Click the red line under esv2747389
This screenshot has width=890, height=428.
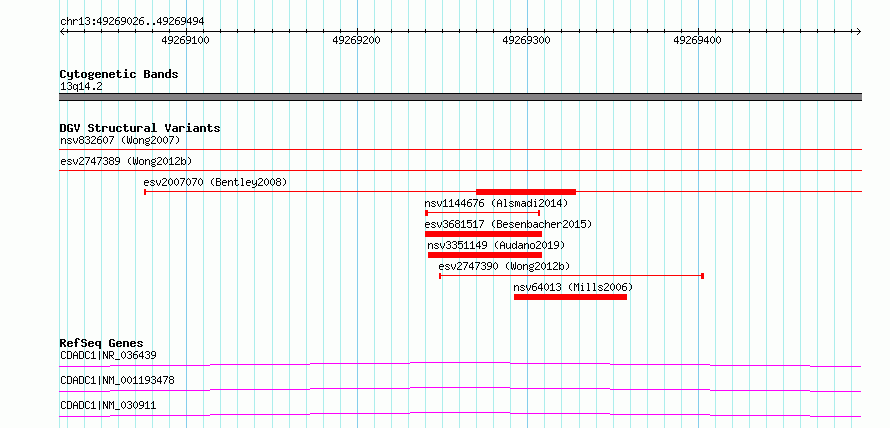tap(460, 170)
